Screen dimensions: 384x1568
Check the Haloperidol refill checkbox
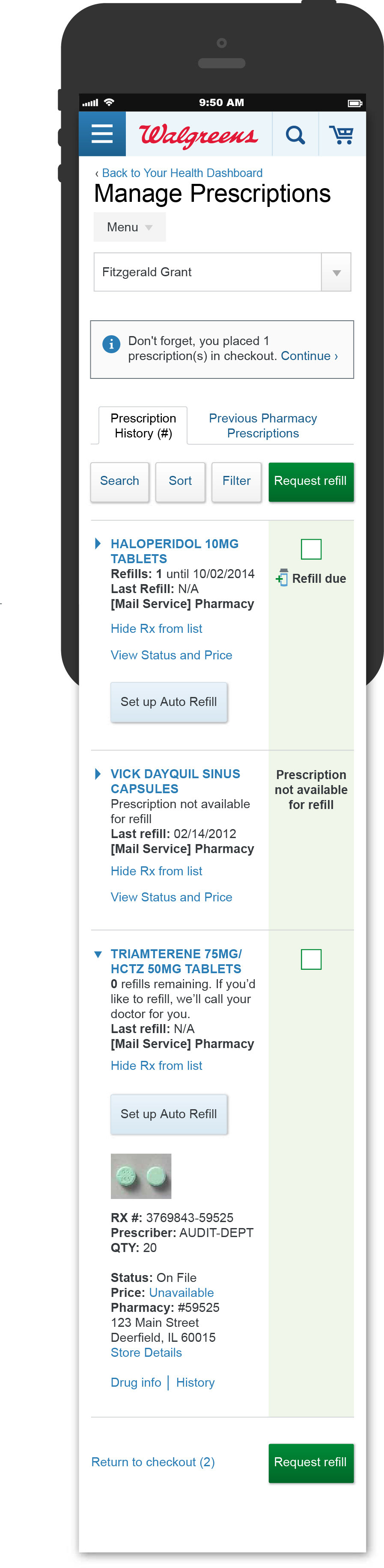tap(311, 549)
